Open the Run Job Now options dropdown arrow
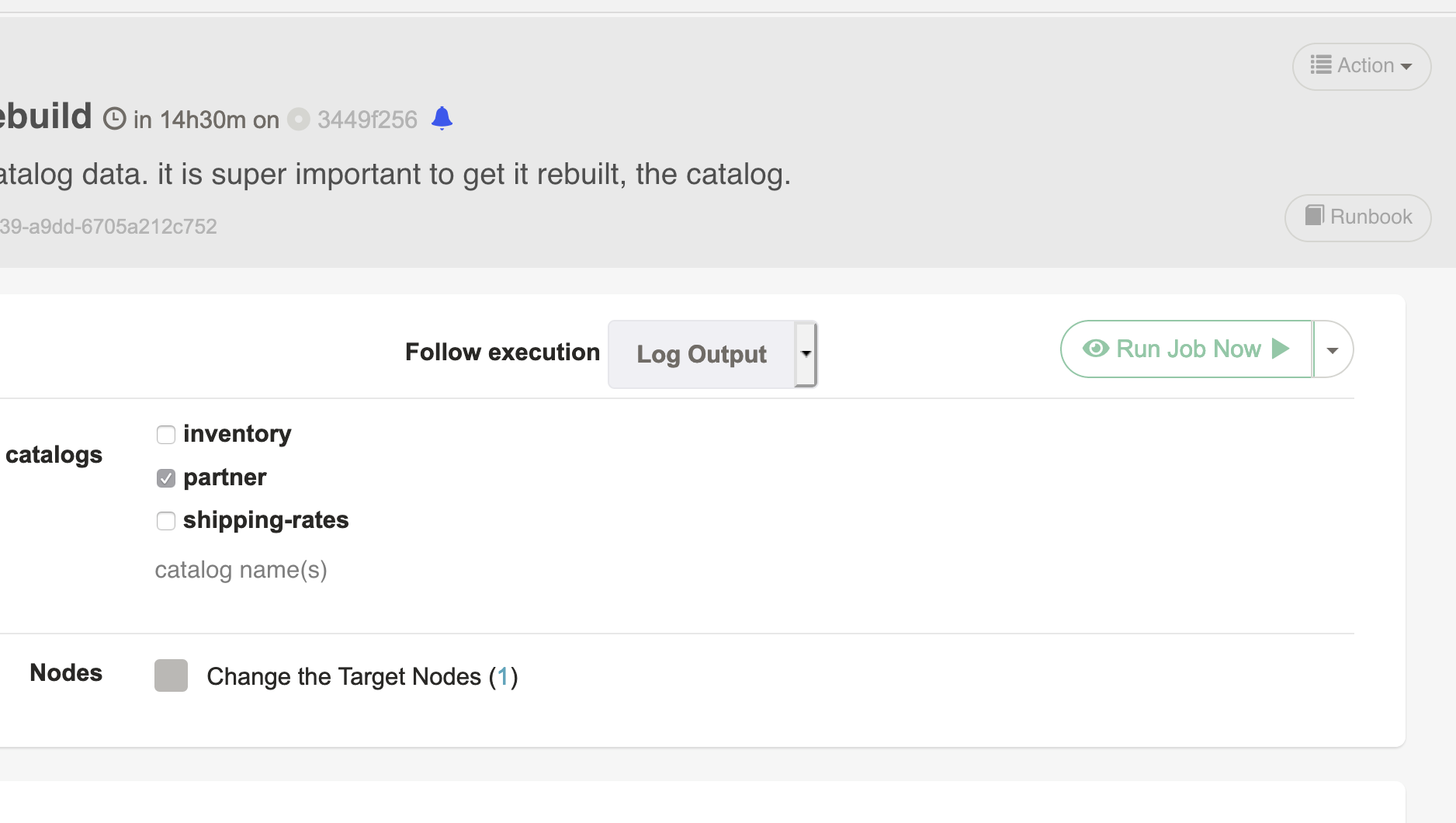Image resolution: width=1456 pixels, height=823 pixels. (1333, 349)
